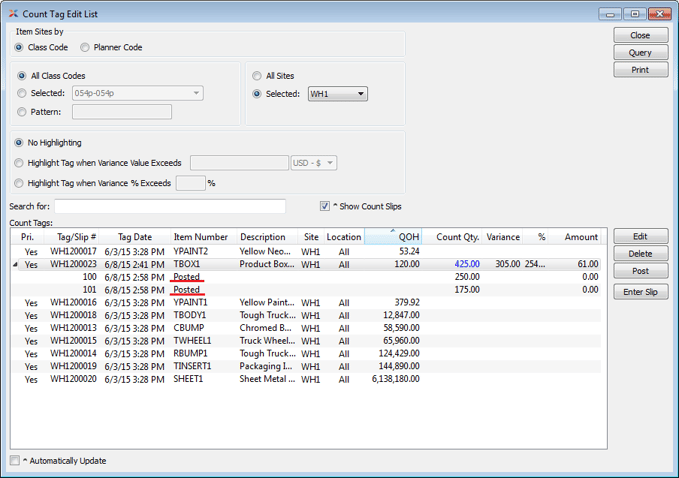Open the WH1 site dropdown
This screenshot has height=478, width=679.
[337, 94]
